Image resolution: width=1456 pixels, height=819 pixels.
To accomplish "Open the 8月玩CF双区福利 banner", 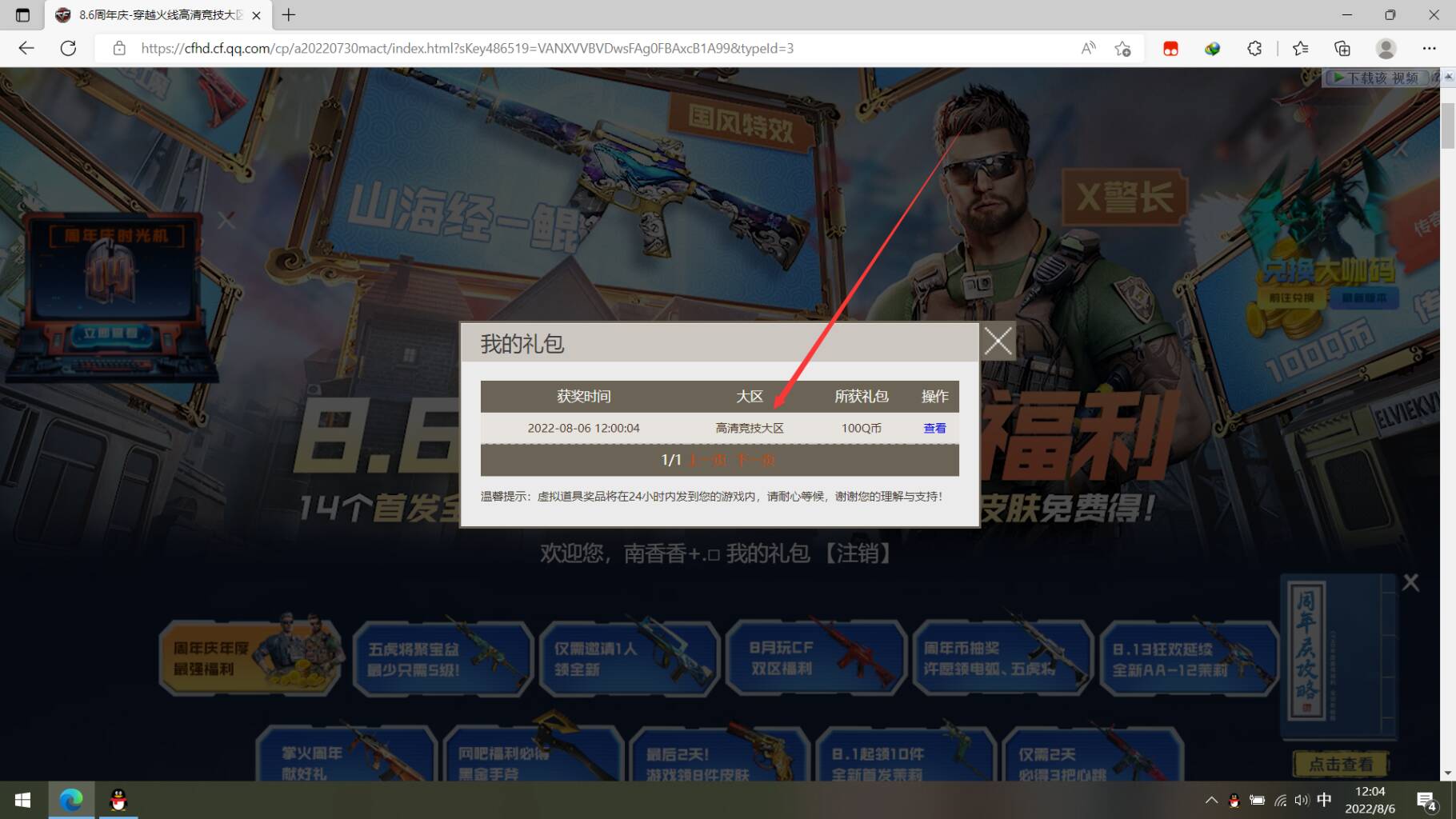I will (x=816, y=658).
